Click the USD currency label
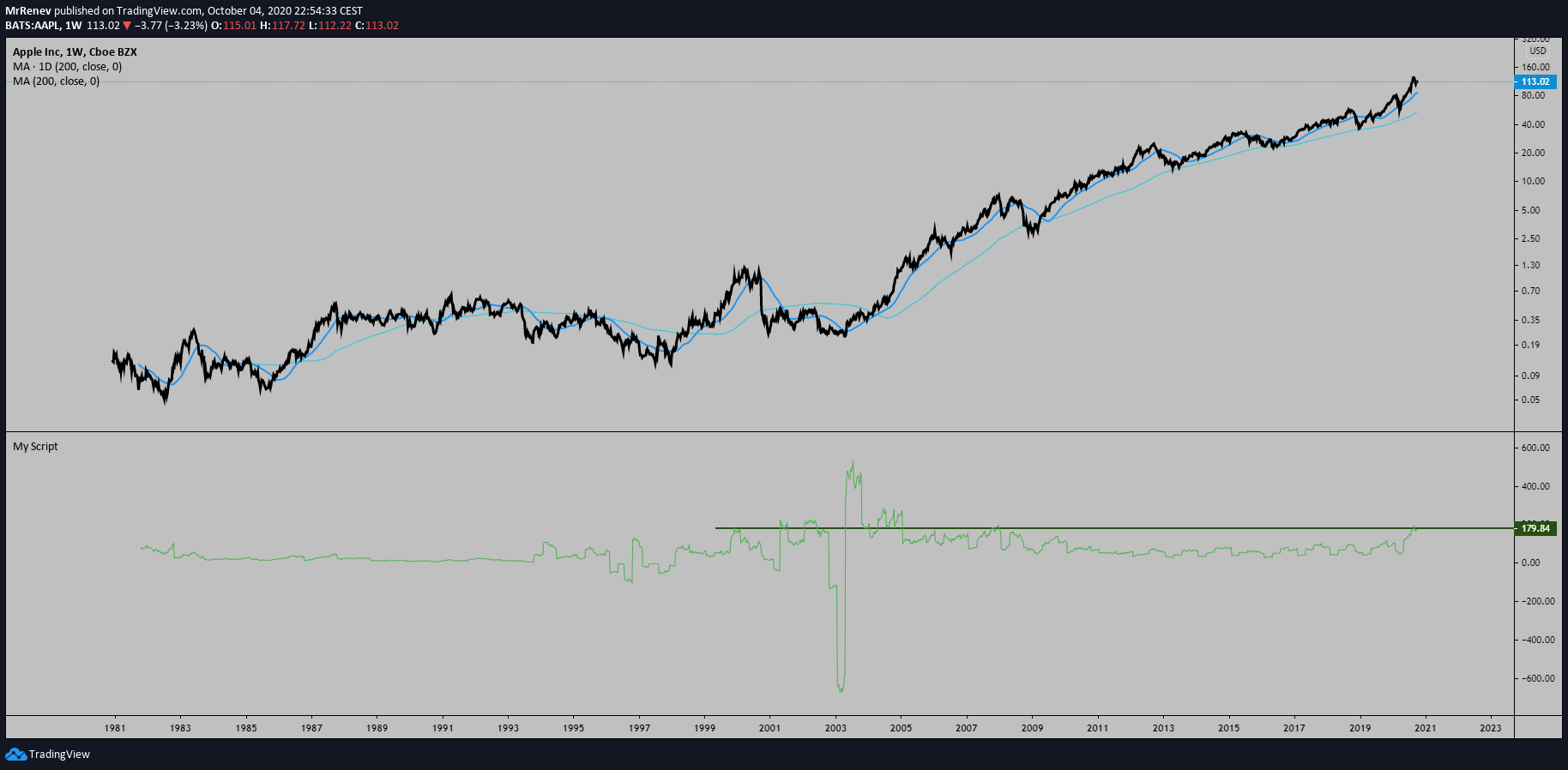 click(x=1538, y=51)
